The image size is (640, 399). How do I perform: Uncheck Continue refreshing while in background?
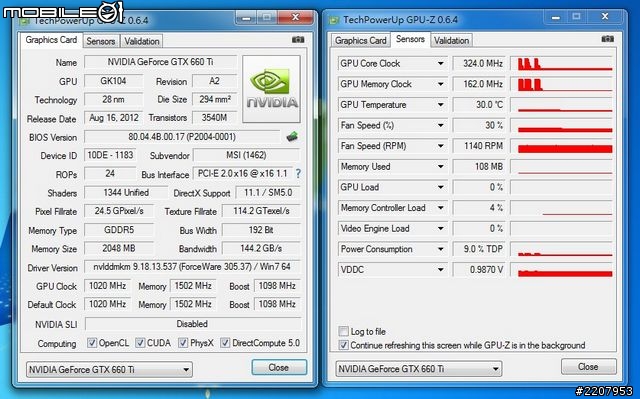[x=344, y=345]
